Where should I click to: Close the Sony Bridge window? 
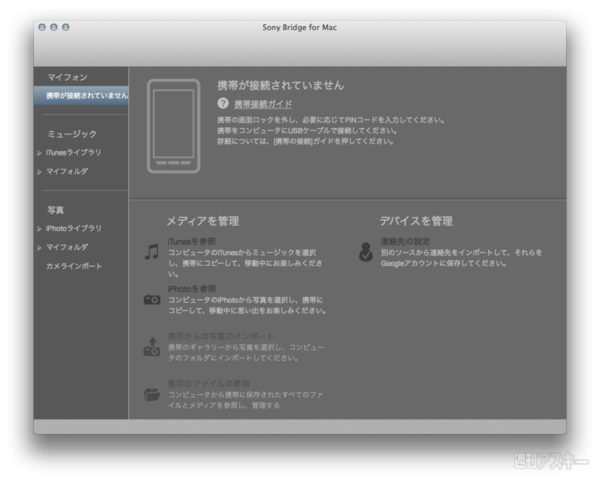(42, 27)
